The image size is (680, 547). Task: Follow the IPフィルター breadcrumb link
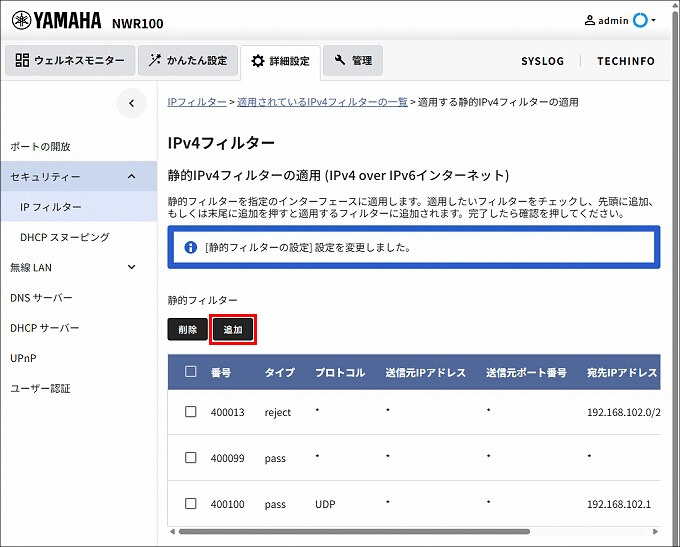click(x=197, y=102)
